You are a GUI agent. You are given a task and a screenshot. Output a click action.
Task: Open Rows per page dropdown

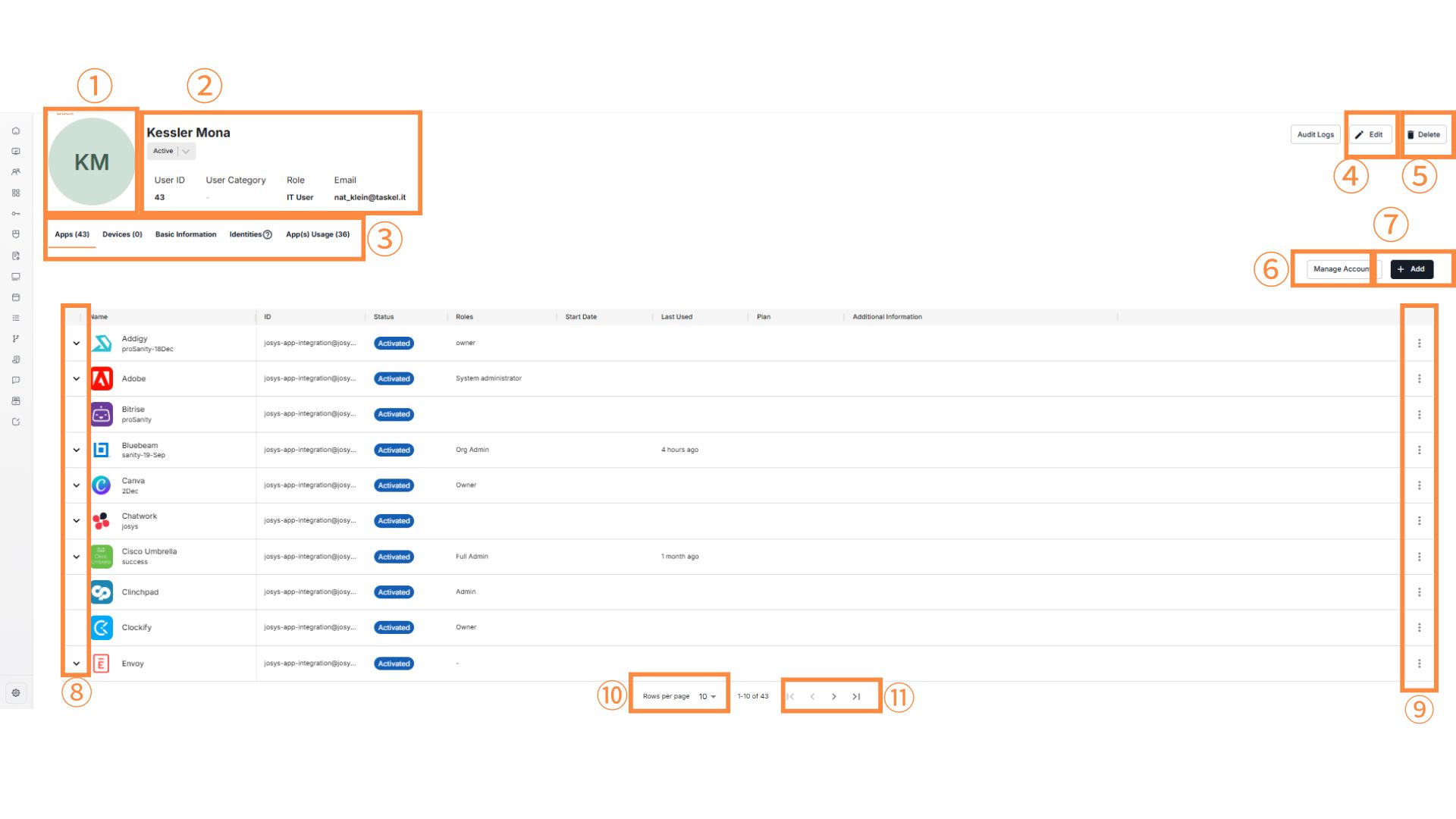point(707,696)
